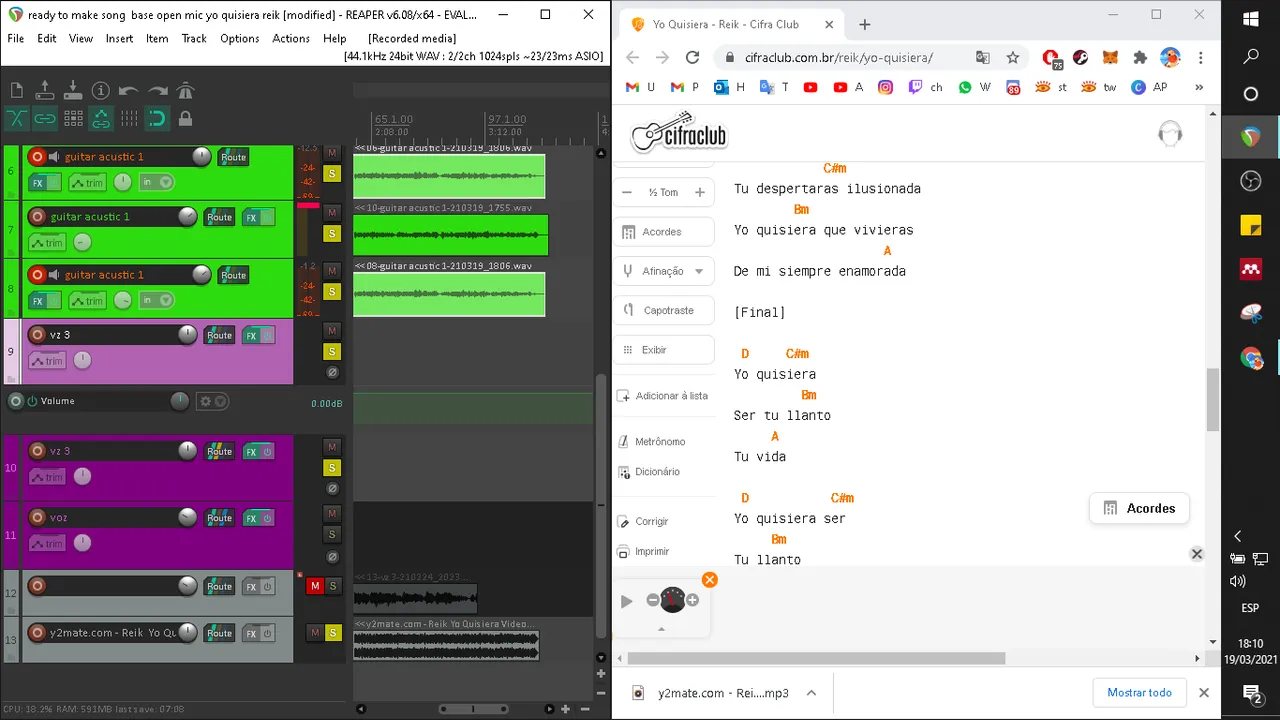The image size is (1280, 720).
Task: Open REAPER's Edit menu
Action: (47, 38)
